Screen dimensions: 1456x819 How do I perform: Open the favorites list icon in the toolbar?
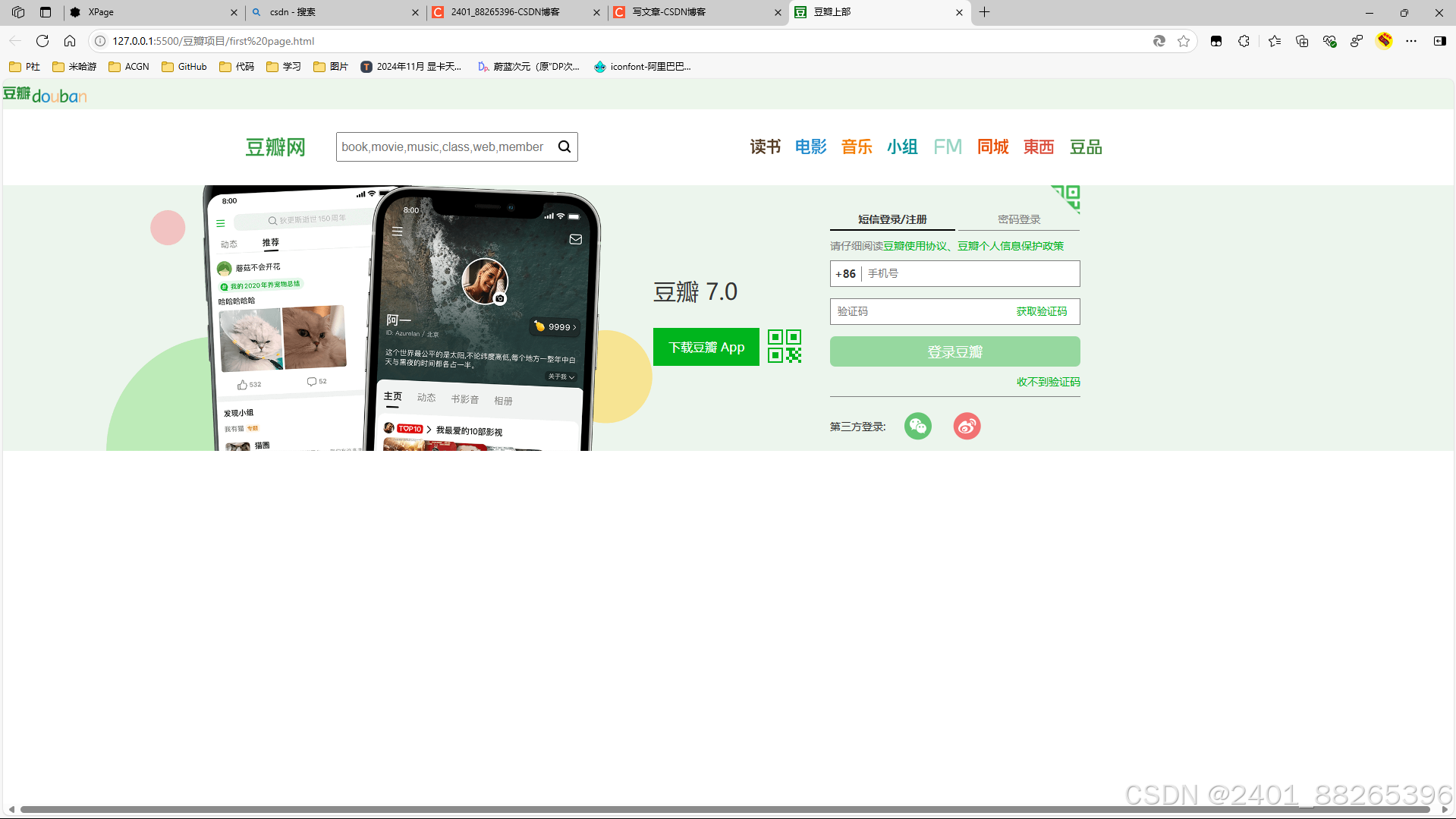click(x=1274, y=41)
